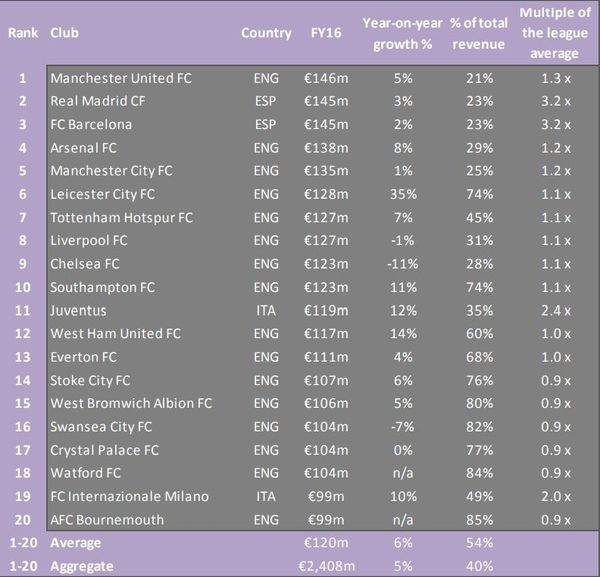Select Swansea City FC's 82% revenue cell

(479, 427)
